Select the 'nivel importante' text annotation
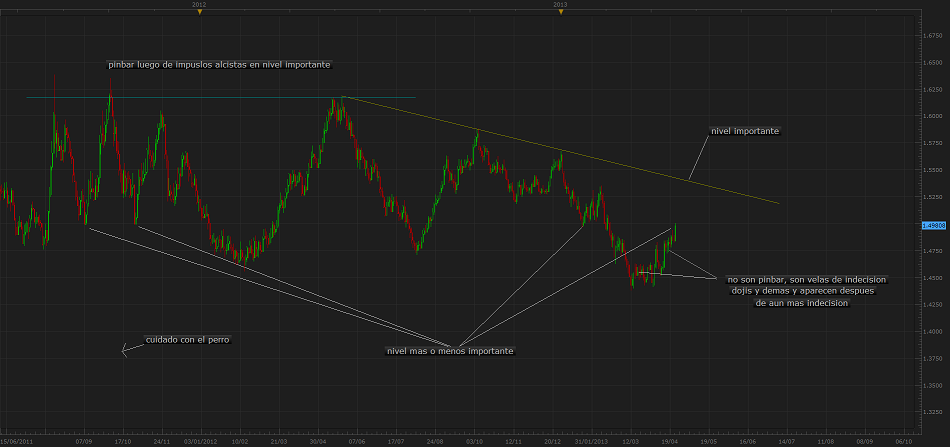Viewport: 950px width, 447px height. 744,131
